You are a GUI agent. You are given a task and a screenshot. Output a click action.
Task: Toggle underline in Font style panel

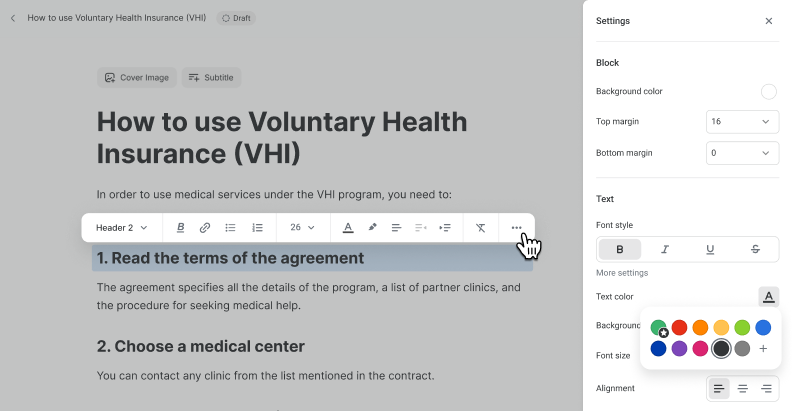[710, 249]
